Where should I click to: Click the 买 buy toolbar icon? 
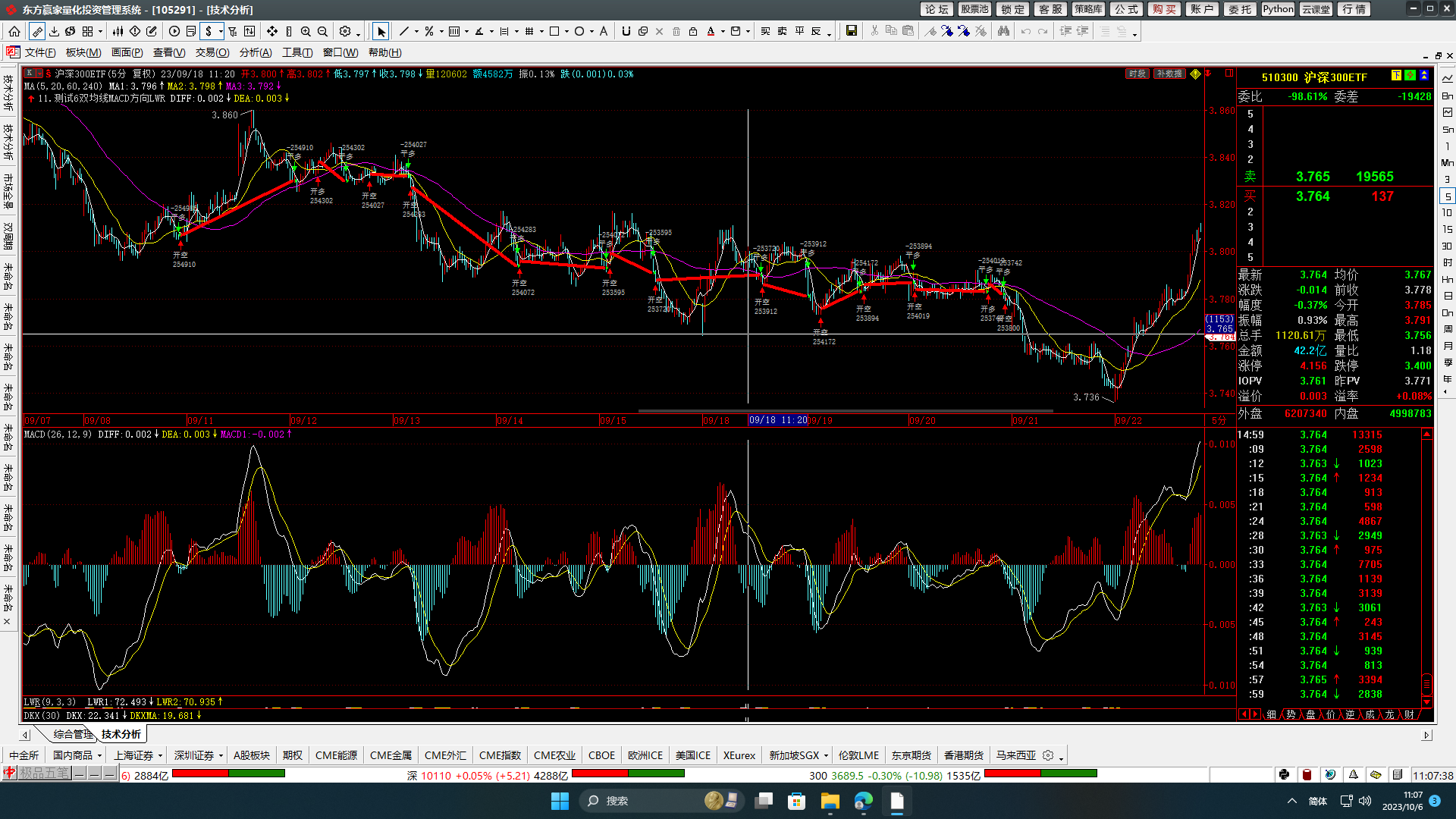(765, 31)
